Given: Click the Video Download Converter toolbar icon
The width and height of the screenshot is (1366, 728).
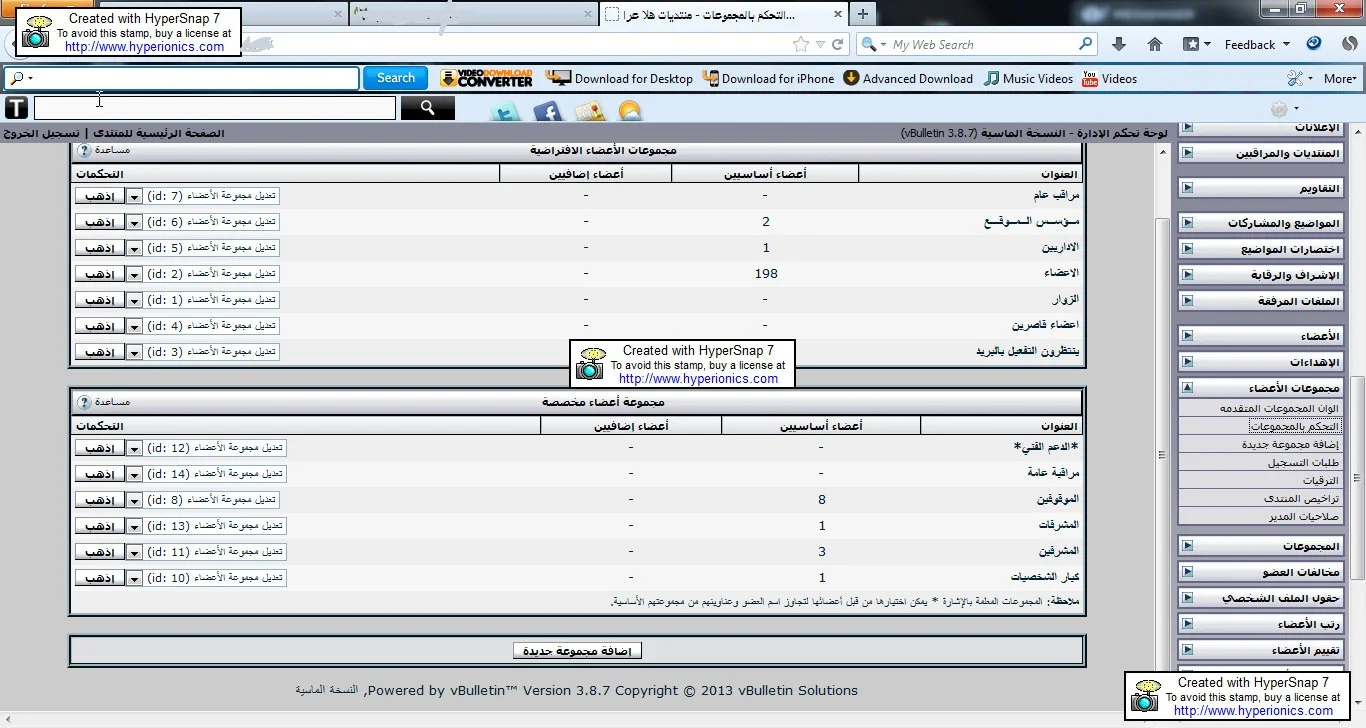Looking at the screenshot, I should pyautogui.click(x=486, y=78).
